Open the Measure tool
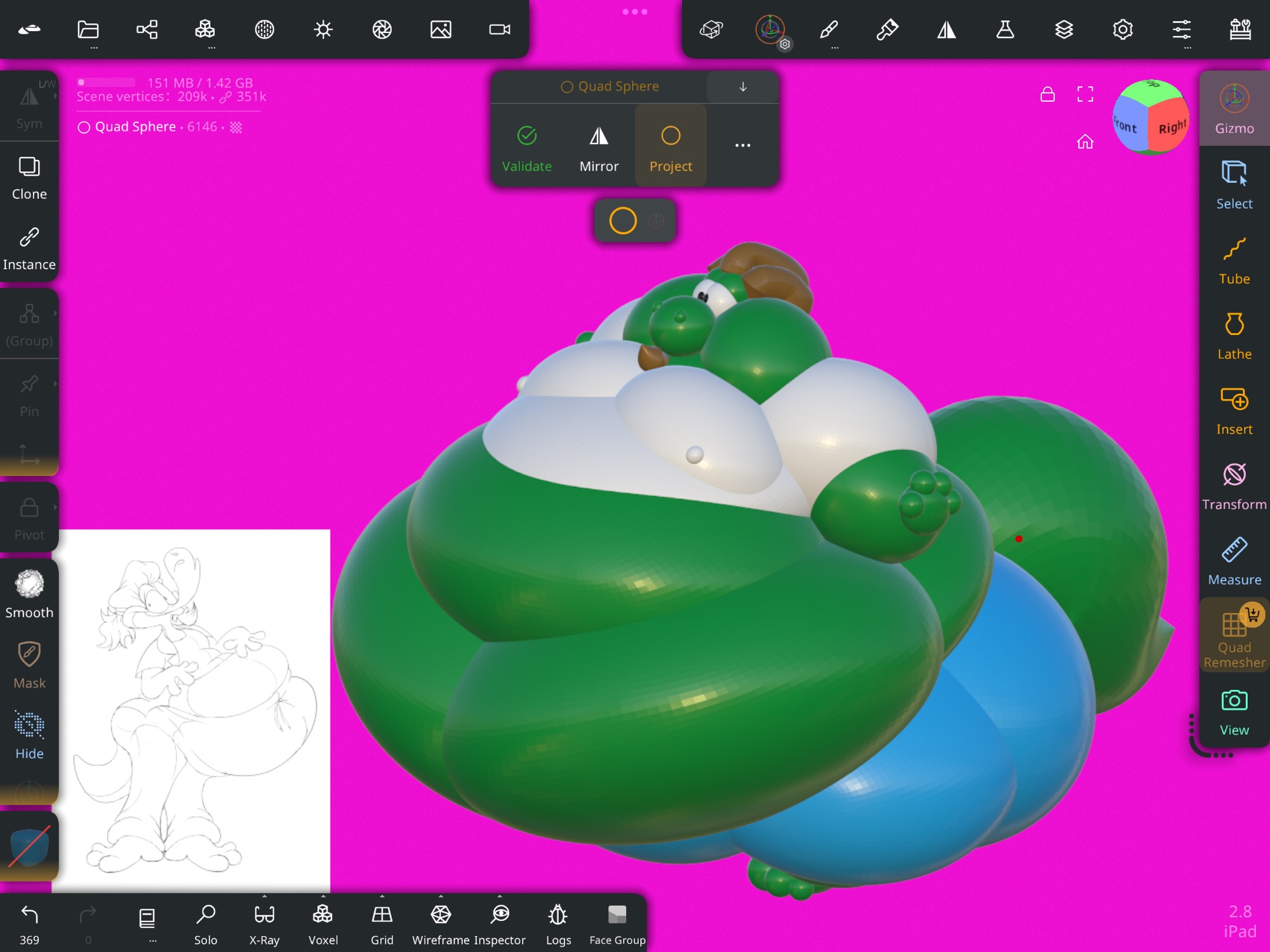Screen dimensions: 1270x952 [1234, 561]
